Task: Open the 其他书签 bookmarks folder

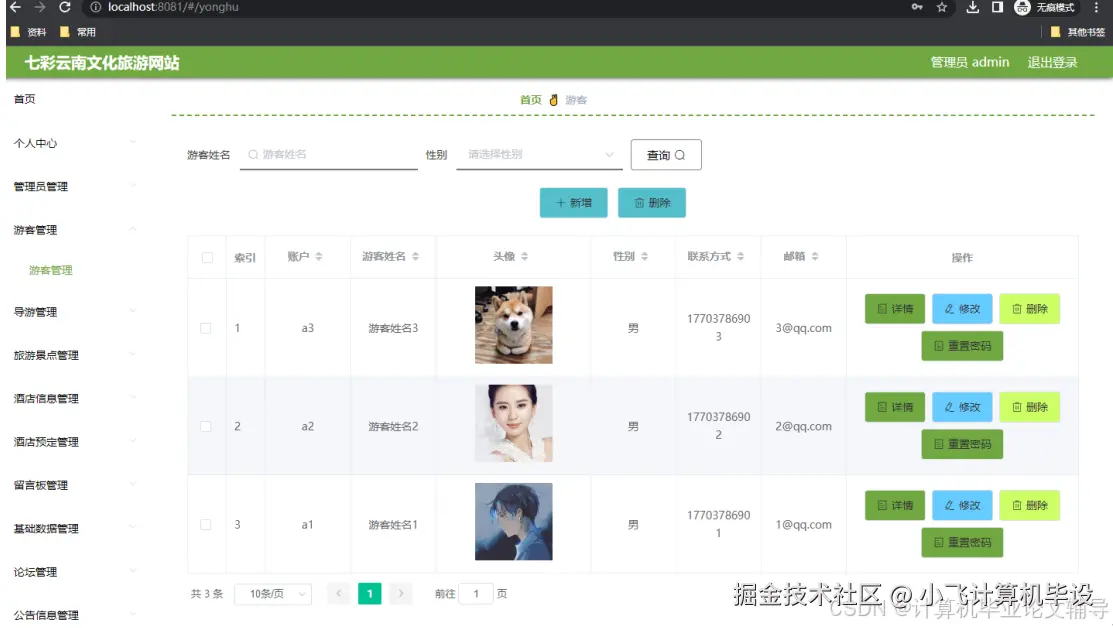Action: click(x=1078, y=32)
